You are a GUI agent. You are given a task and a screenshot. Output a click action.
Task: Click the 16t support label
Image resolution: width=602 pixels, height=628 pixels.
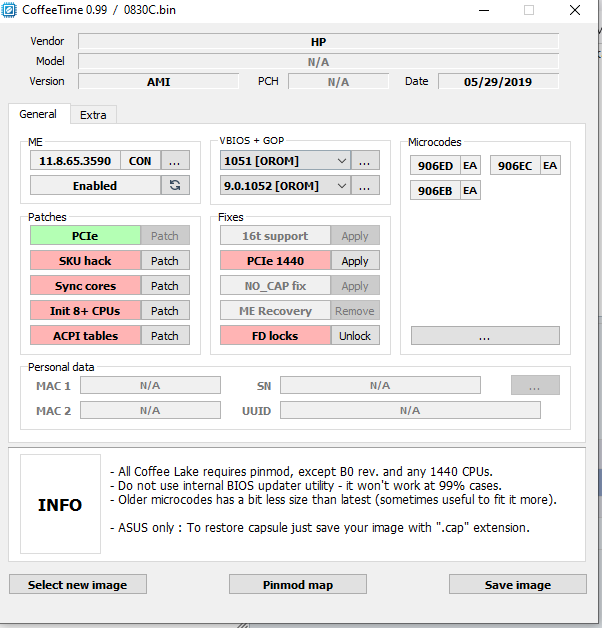(x=276, y=236)
